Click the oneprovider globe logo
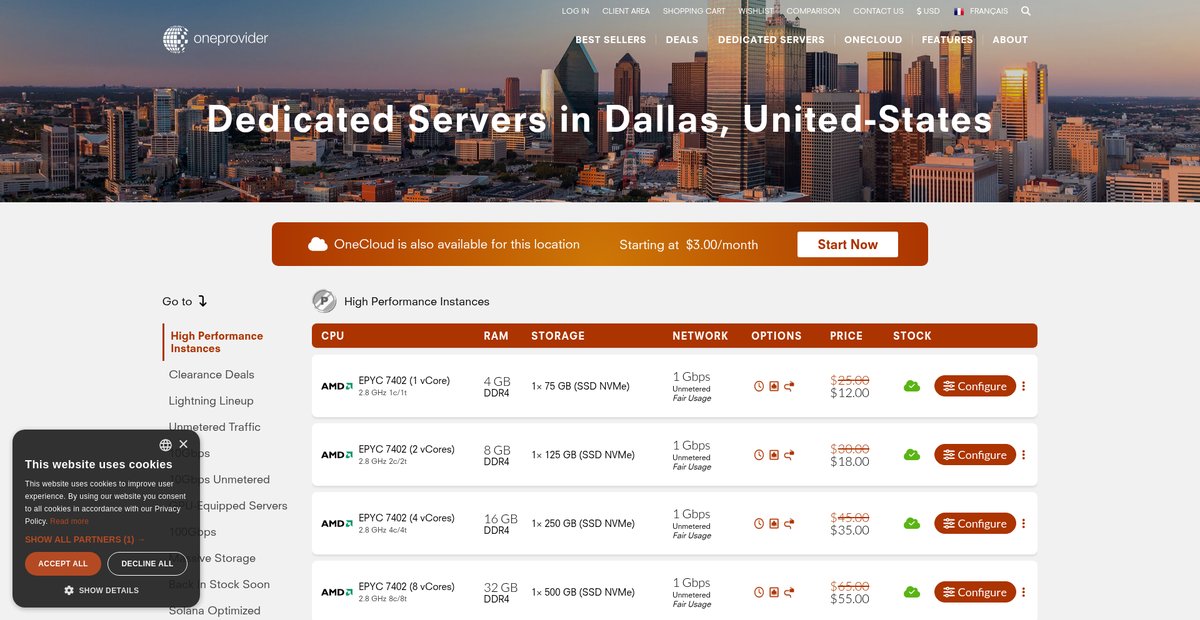Viewport: 1200px width, 620px height. [x=176, y=39]
